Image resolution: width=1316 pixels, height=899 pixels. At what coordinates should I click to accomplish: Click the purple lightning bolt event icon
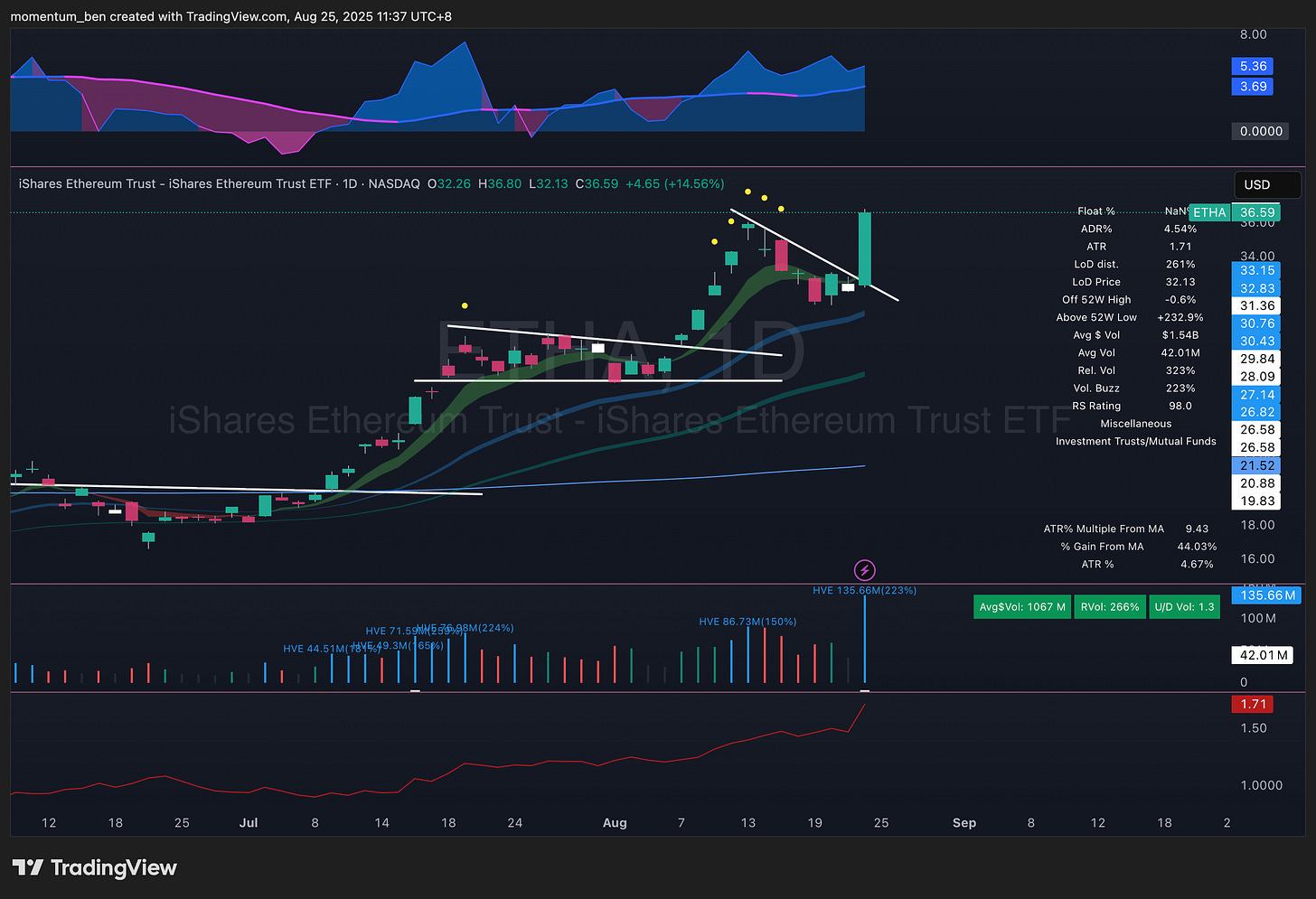tap(865, 570)
